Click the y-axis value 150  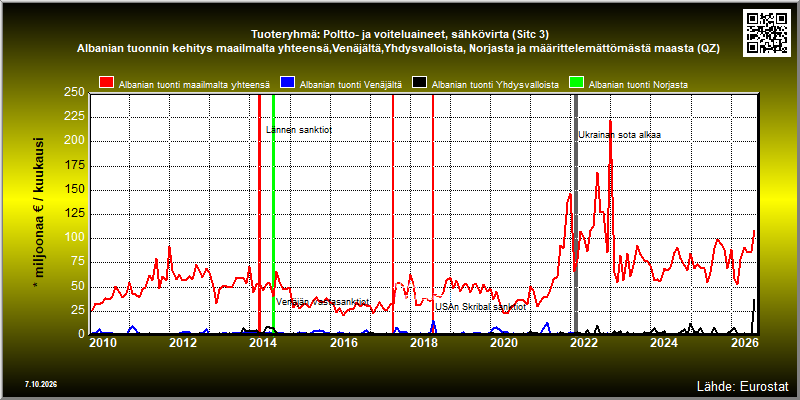(74, 190)
